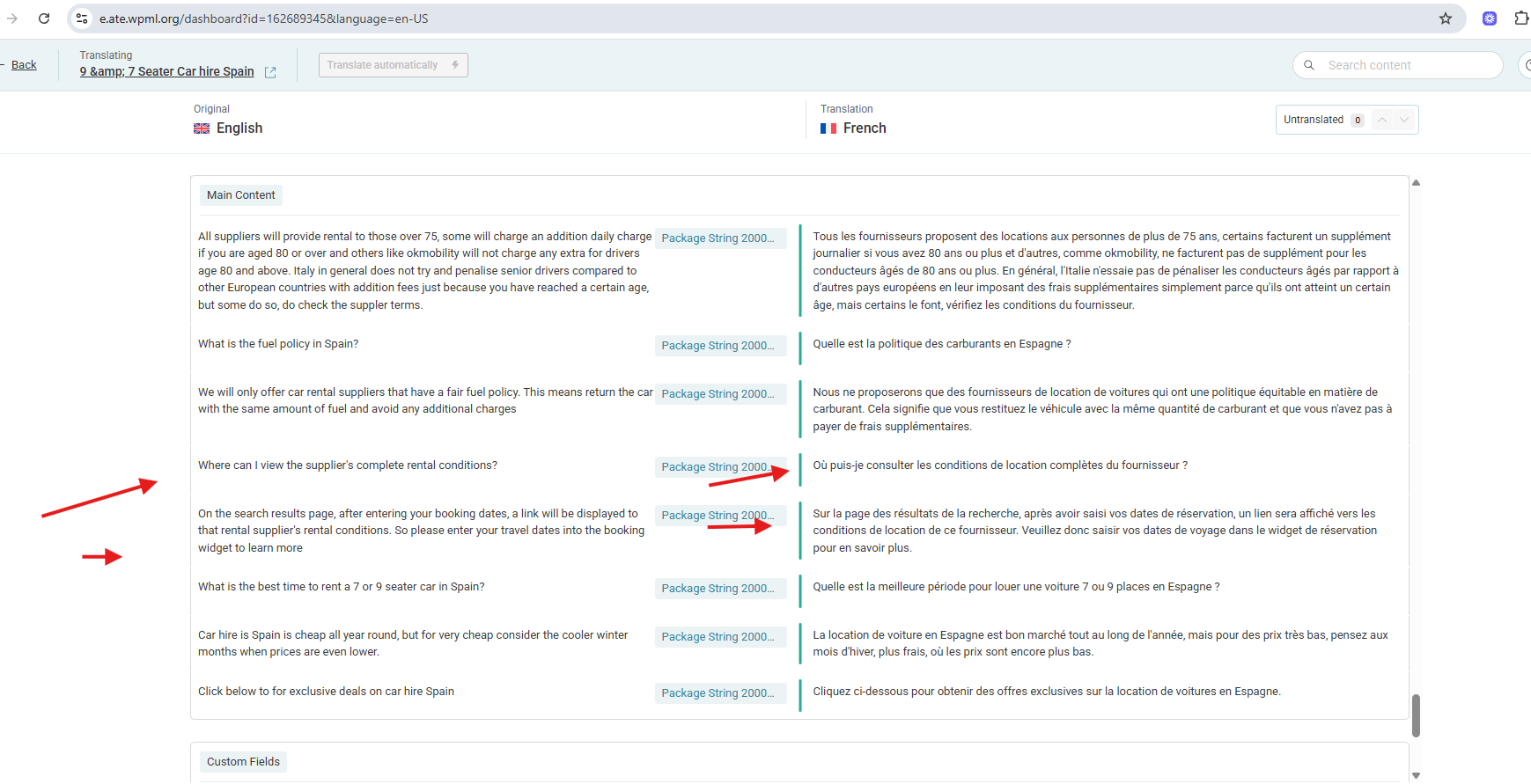Open the '9 & 7 Seater Car hire Spain' link

pos(166,71)
